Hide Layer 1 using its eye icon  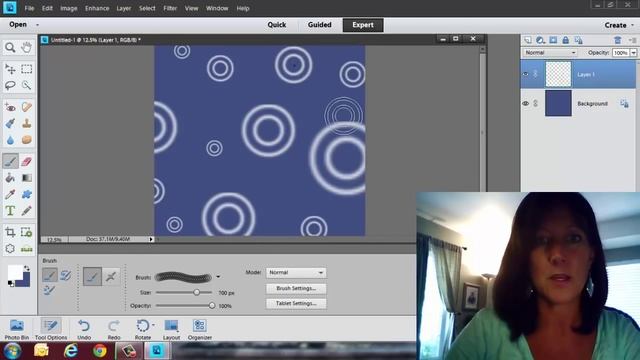526,74
